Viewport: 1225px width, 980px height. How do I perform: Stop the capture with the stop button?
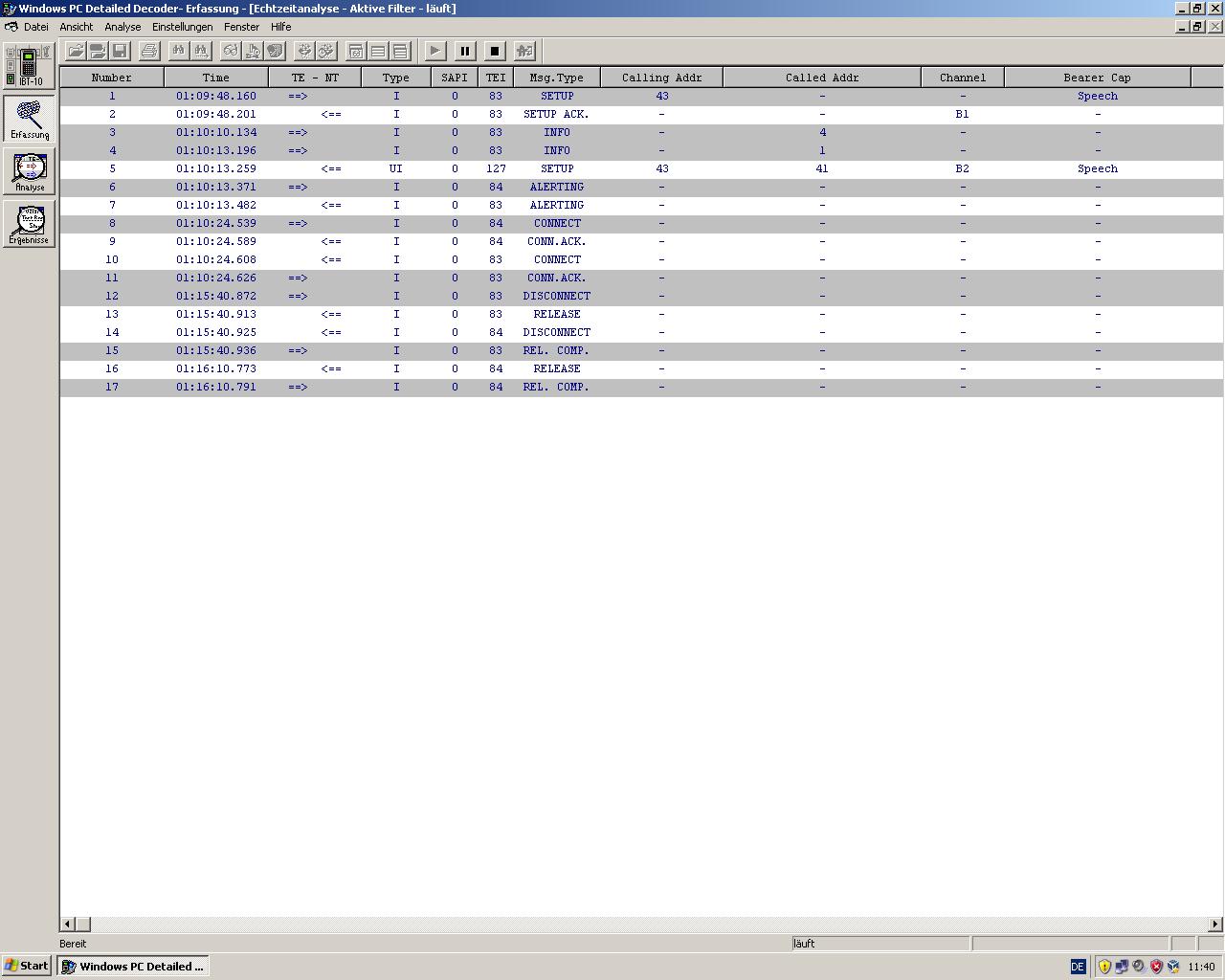click(x=495, y=51)
